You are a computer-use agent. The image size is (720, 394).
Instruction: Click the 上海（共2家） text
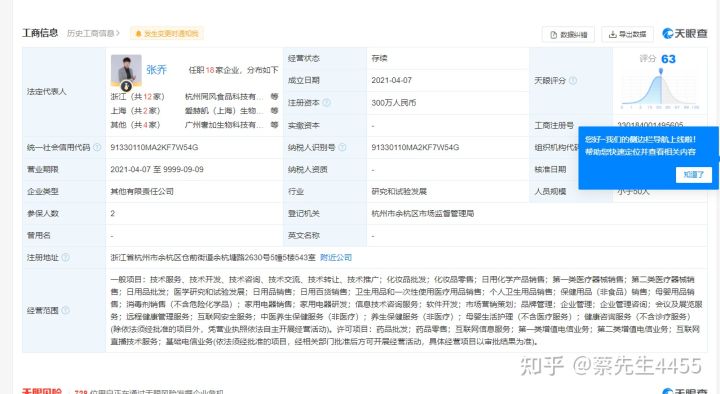coord(135,111)
